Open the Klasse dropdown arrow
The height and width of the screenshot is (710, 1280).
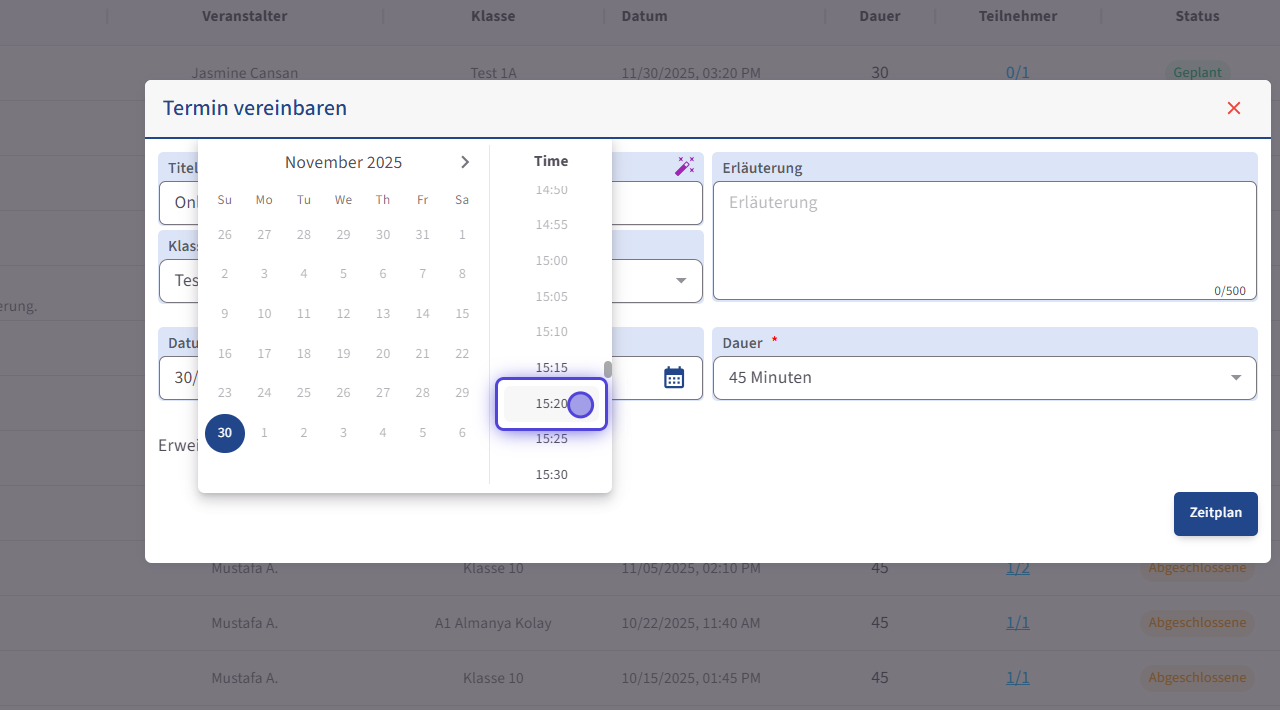click(x=681, y=281)
